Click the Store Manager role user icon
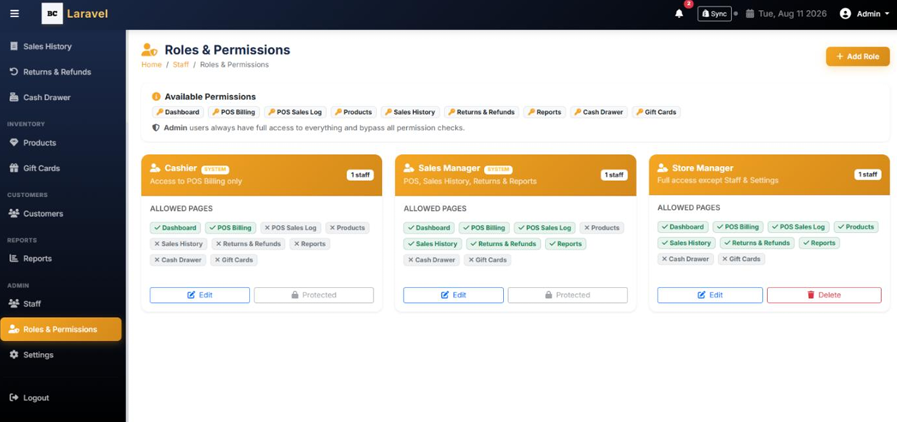The image size is (897, 422). click(662, 168)
